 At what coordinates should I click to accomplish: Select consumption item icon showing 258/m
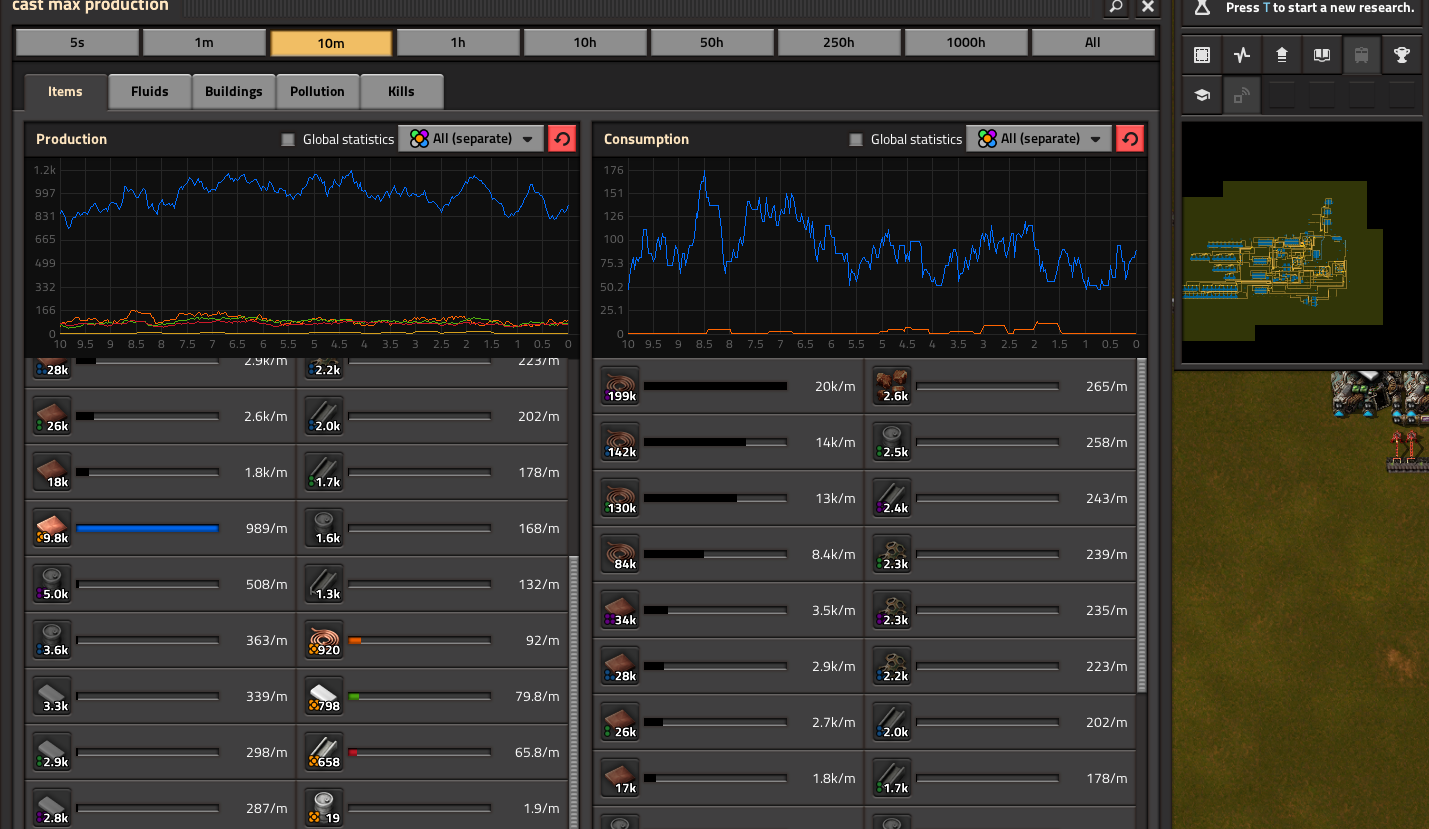coord(892,442)
